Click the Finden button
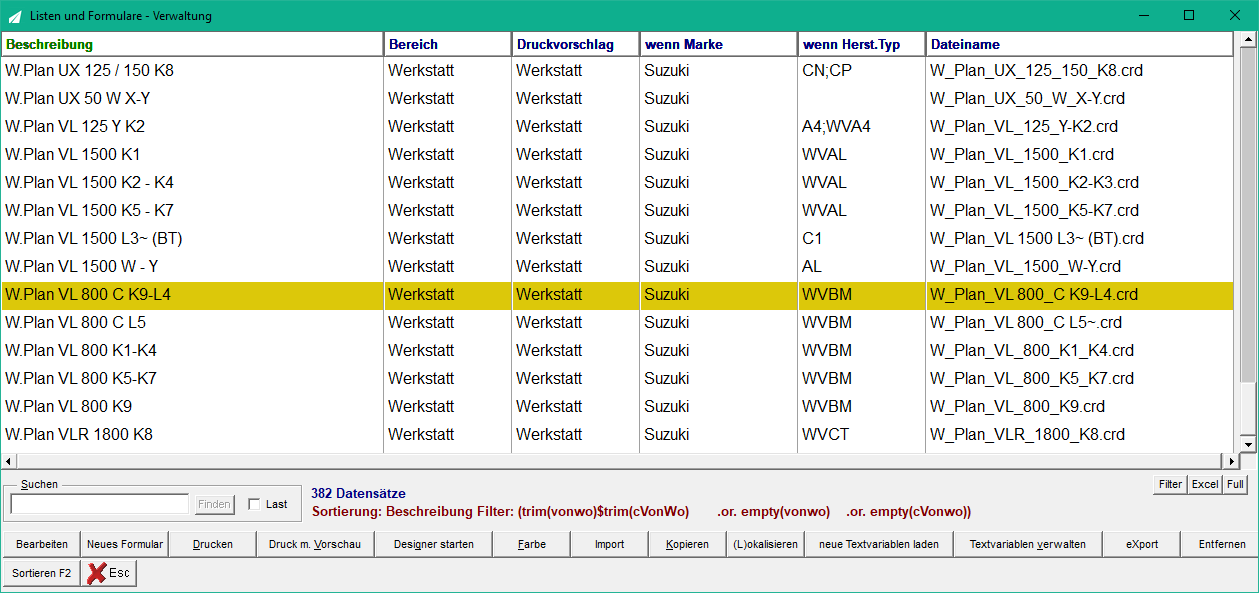 click(x=214, y=504)
